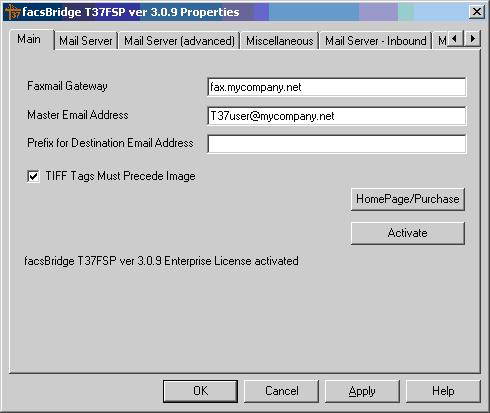The image size is (490, 413).
Task: Click the facsBridge T37FSP Properties title text
Action: (131, 12)
